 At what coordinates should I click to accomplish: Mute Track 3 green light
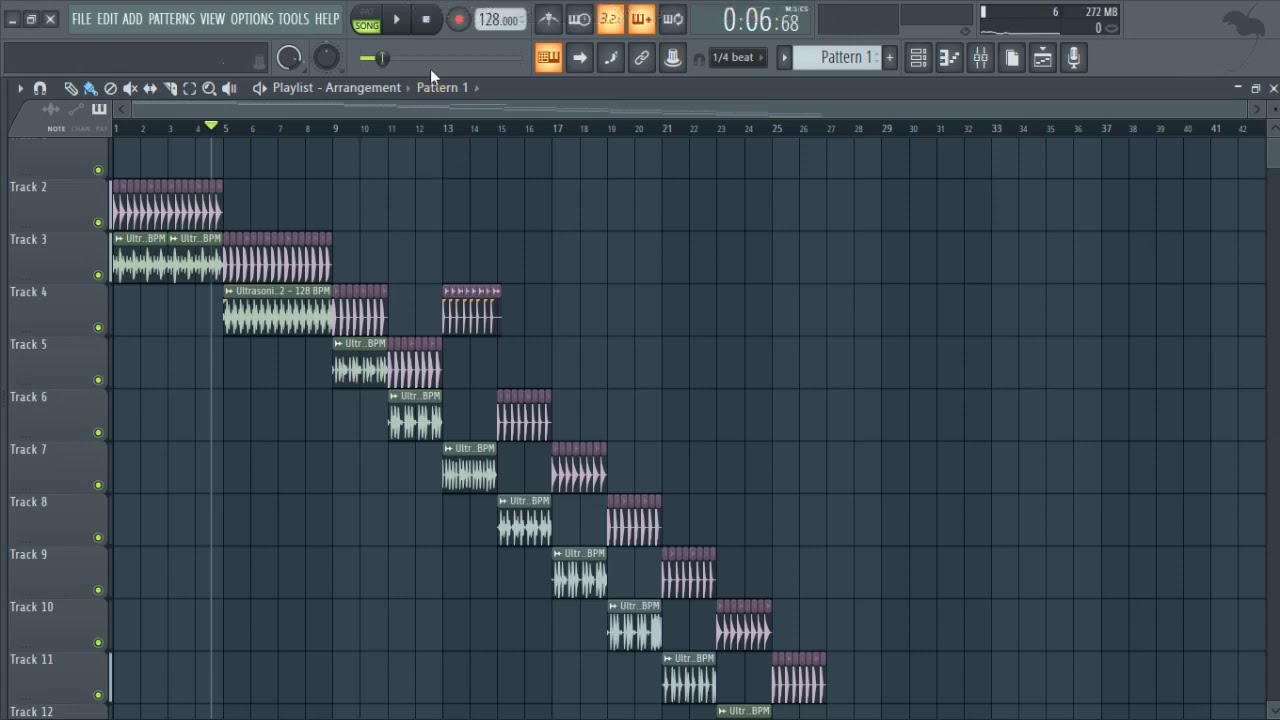[98, 274]
